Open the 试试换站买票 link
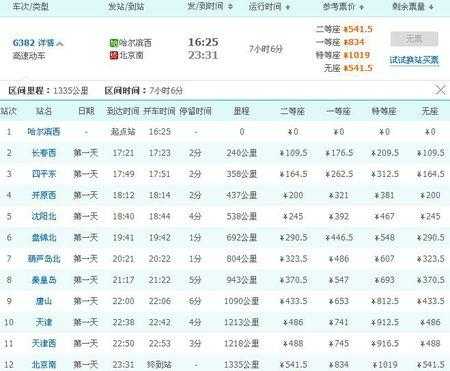This screenshot has height=371, width=450. 414,60
